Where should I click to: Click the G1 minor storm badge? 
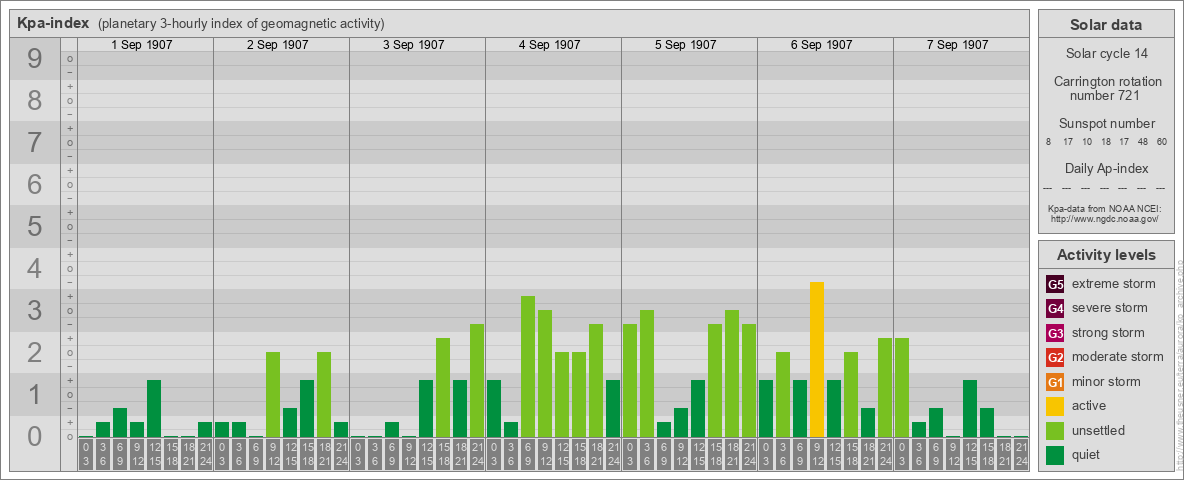click(1055, 382)
